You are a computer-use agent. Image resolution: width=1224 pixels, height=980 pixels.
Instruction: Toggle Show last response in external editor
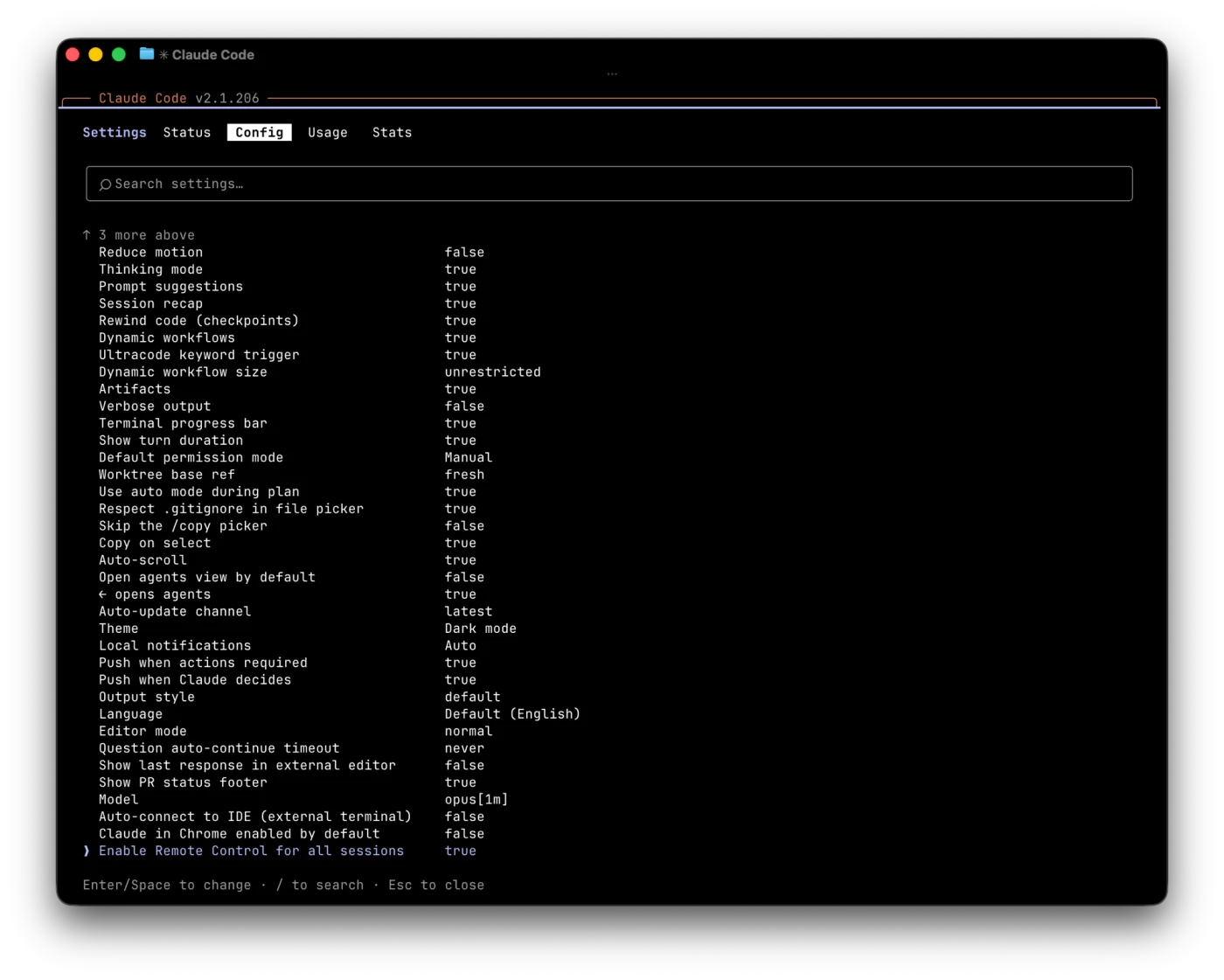click(291, 766)
